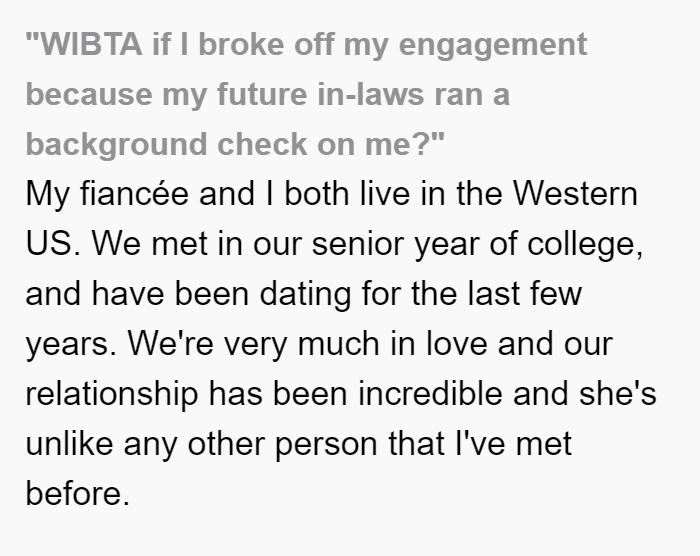Click the words "last few" in the paragraph
Viewport: 700px width, 556px height.
point(525,294)
